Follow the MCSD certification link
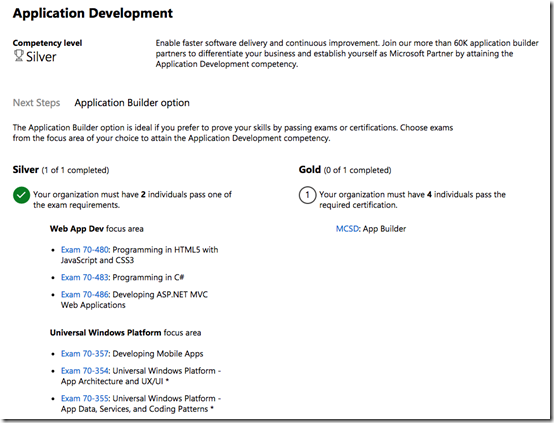This screenshot has width=554, height=423. [x=347, y=229]
